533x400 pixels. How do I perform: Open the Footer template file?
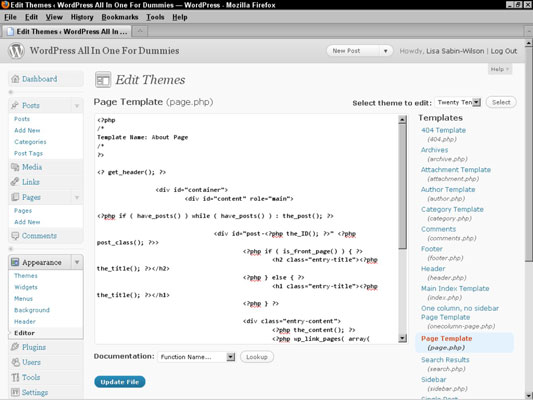click(432, 249)
